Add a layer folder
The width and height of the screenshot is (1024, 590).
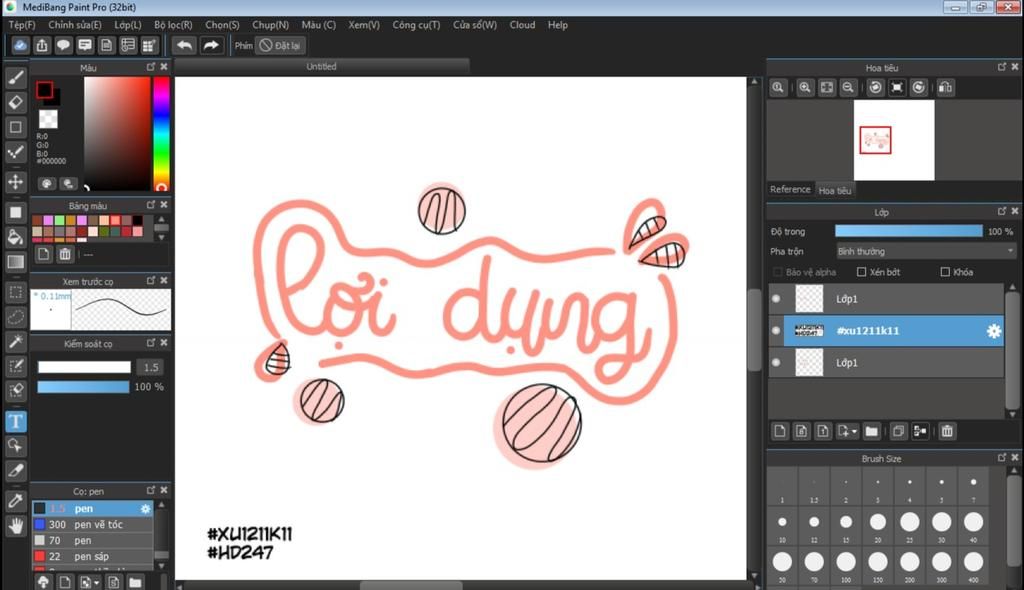click(x=871, y=431)
